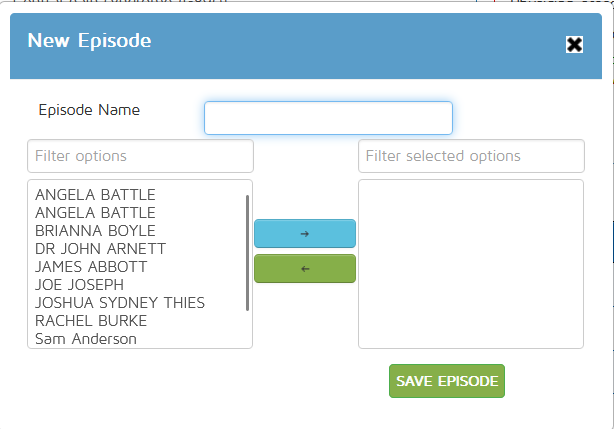Select JAMES ABBOTT from the list
614x429 pixels.
click(x=91, y=267)
